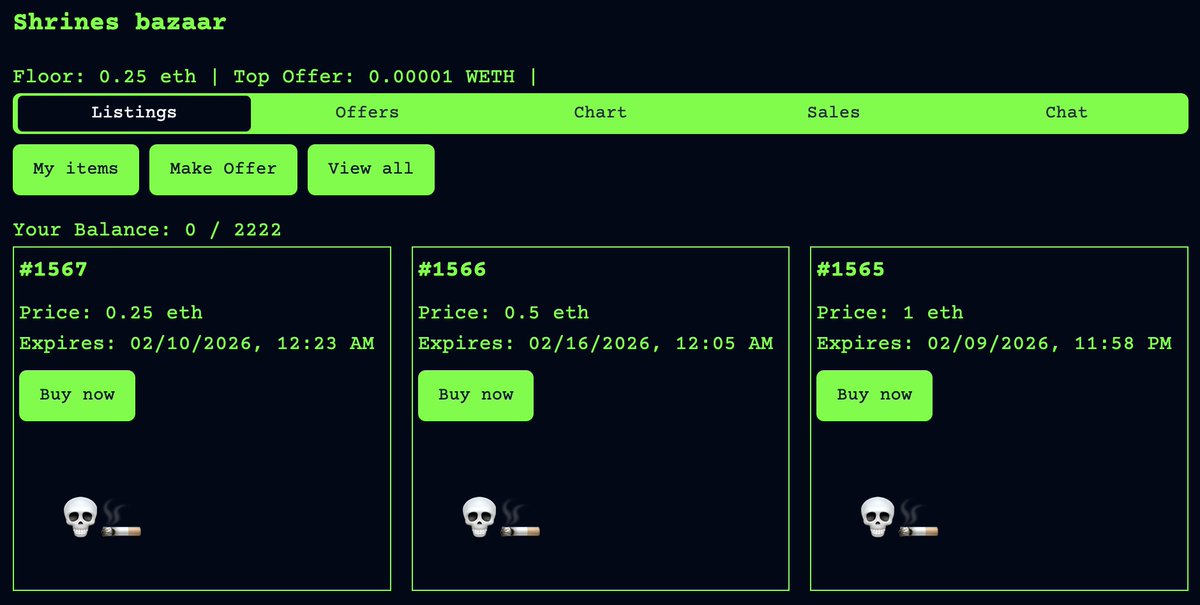Buy now item #1565

pos(874,395)
